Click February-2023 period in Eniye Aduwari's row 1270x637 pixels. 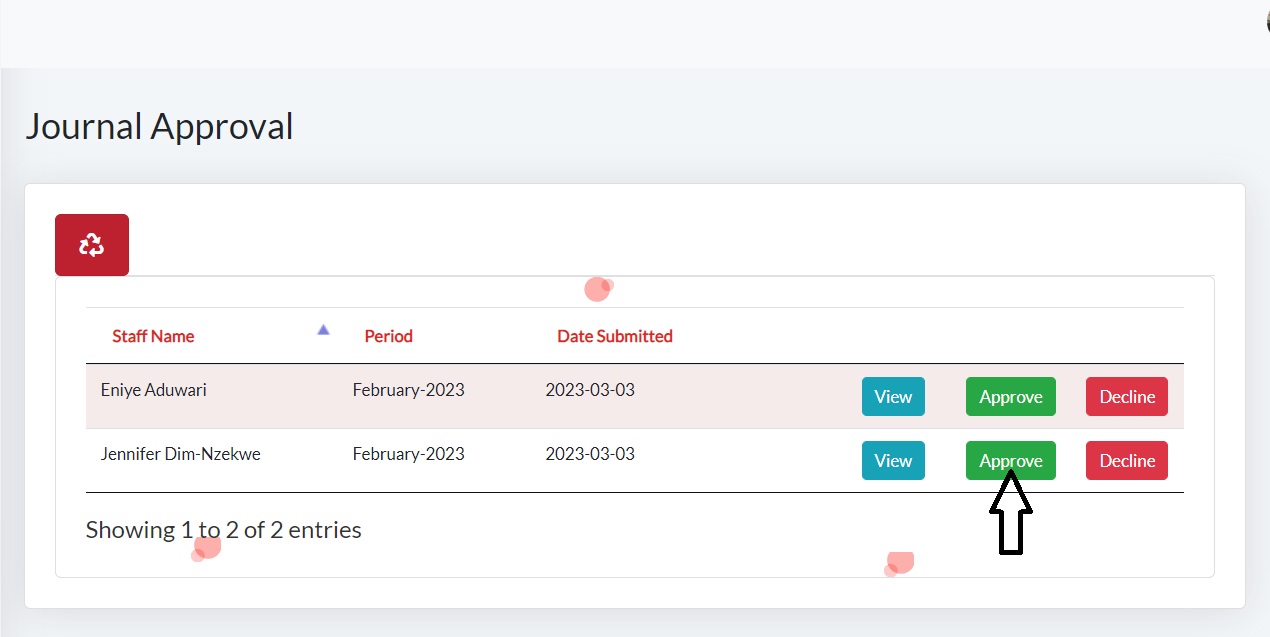(408, 390)
